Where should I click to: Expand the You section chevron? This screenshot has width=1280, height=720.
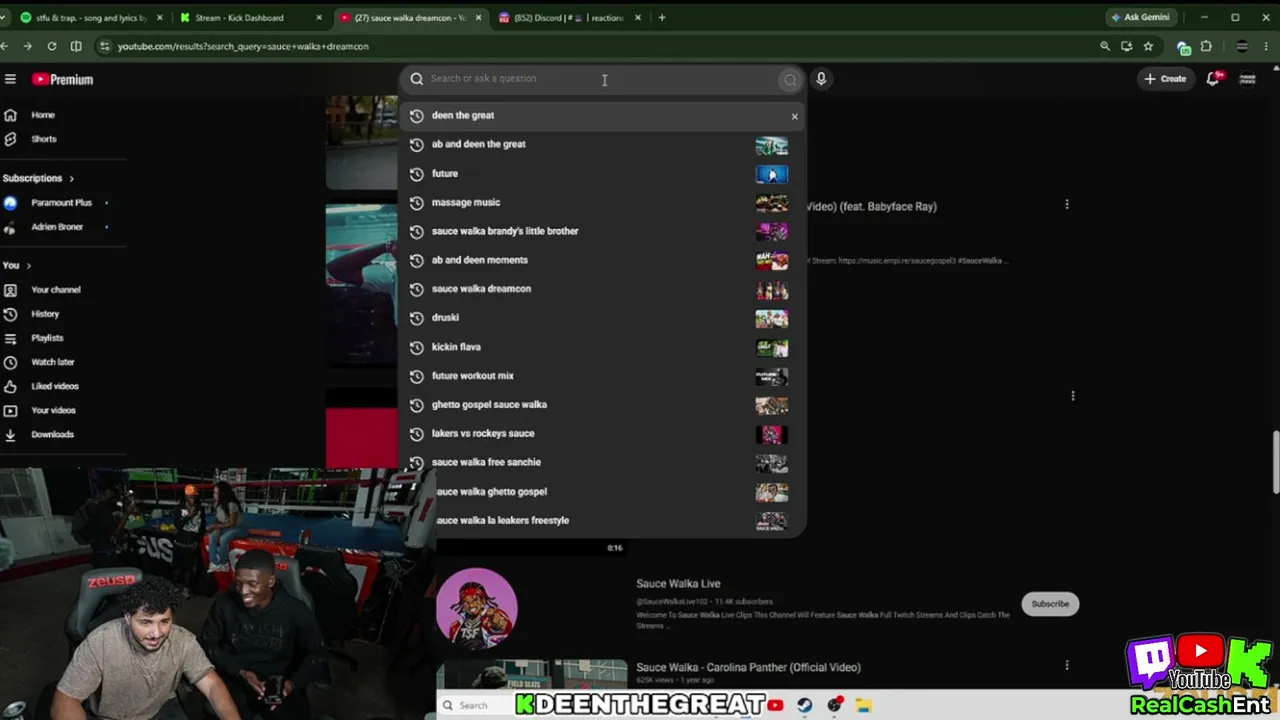point(28,265)
